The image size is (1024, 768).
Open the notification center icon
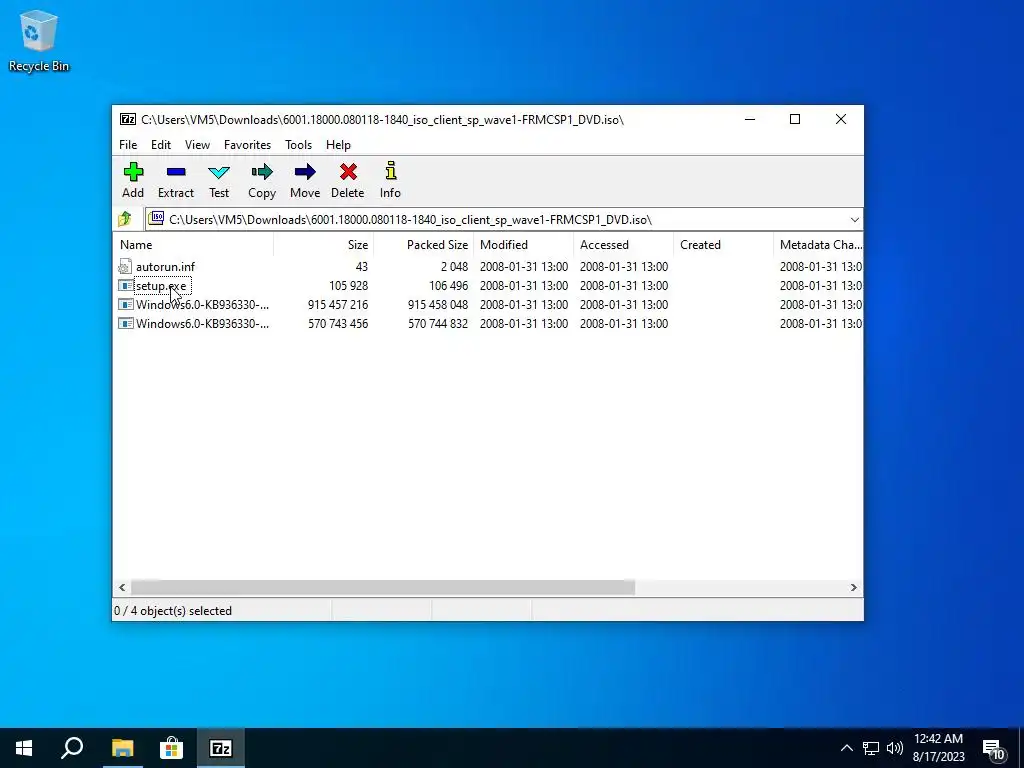(994, 750)
